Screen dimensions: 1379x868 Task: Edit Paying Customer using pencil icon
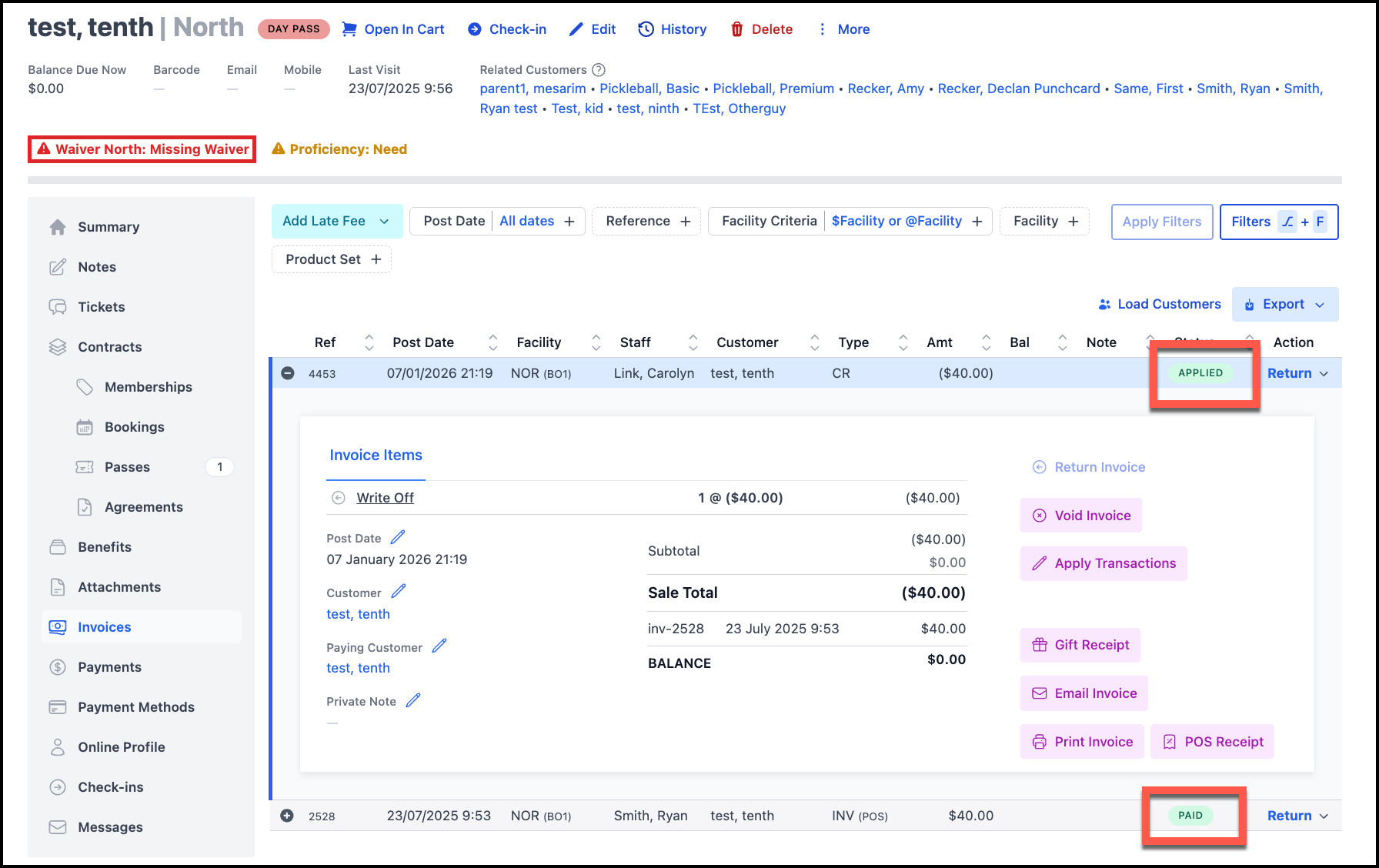439,646
